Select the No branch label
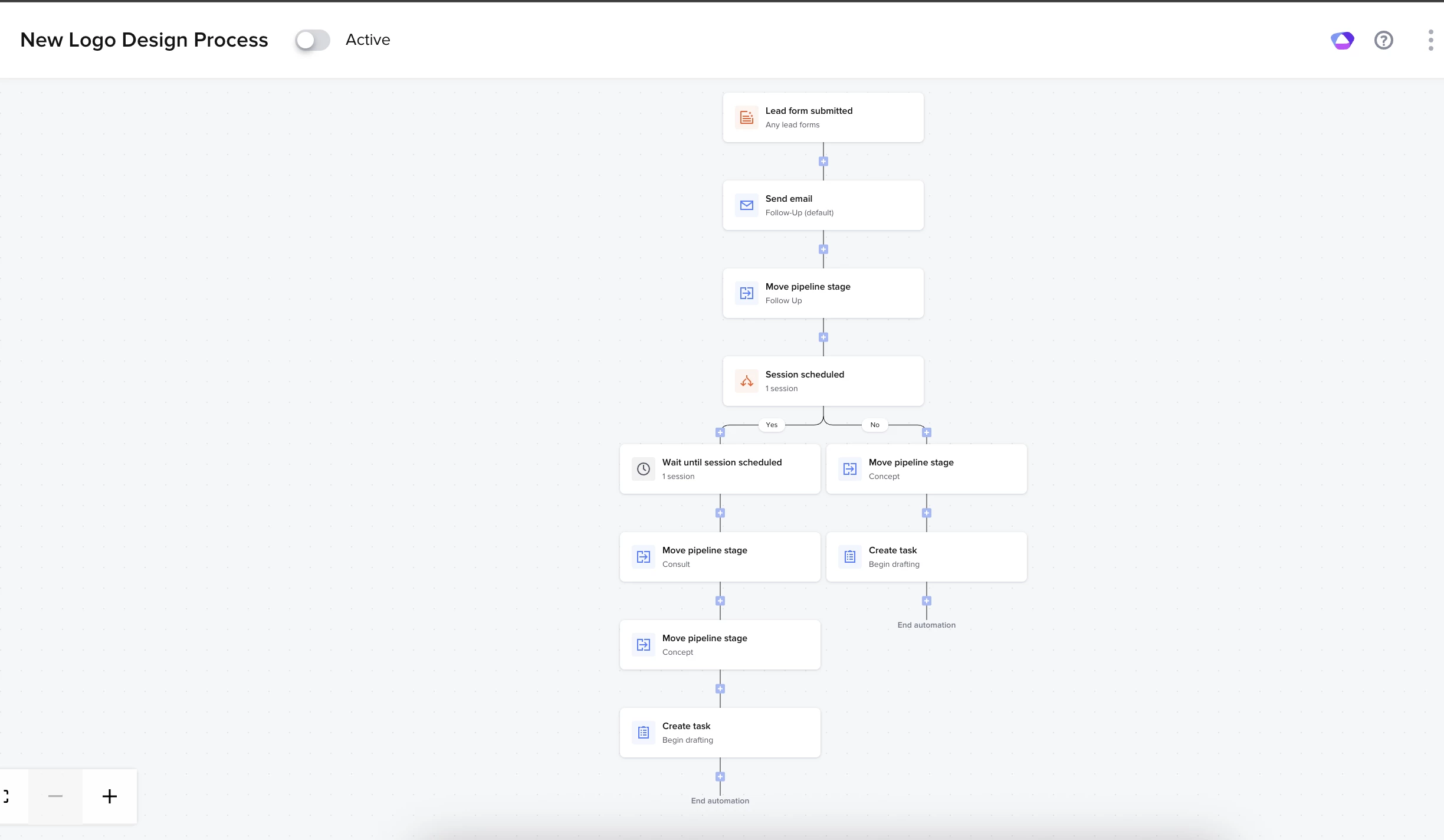The height and width of the screenshot is (840, 1444). tap(875, 425)
